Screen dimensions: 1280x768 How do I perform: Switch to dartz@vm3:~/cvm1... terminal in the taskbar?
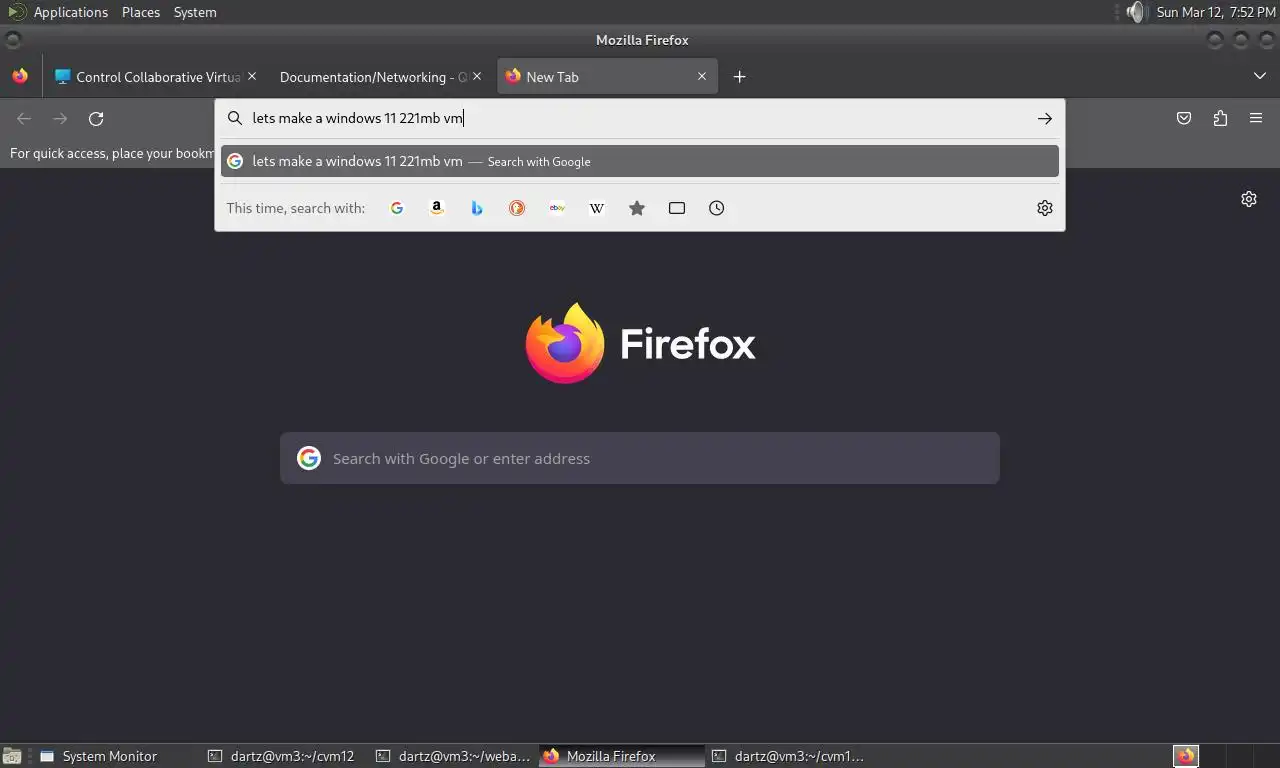coord(789,756)
